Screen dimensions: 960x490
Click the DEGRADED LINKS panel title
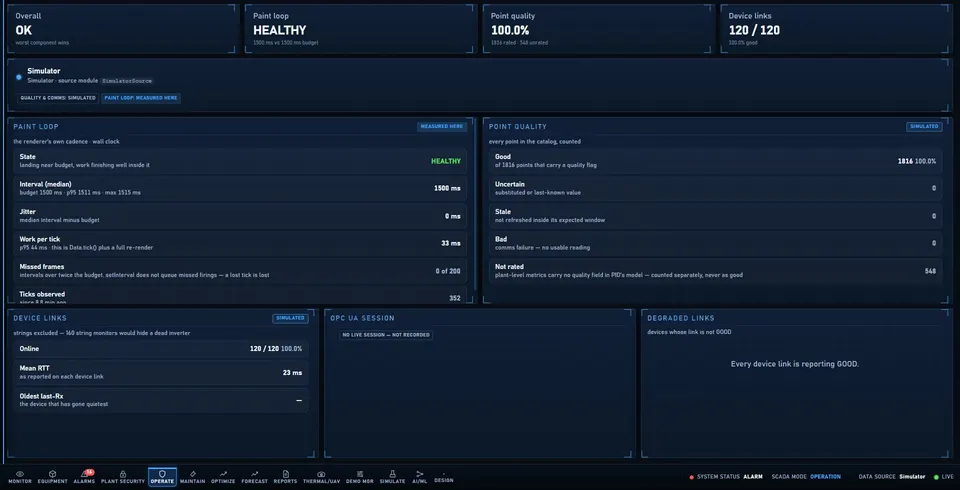pos(681,318)
